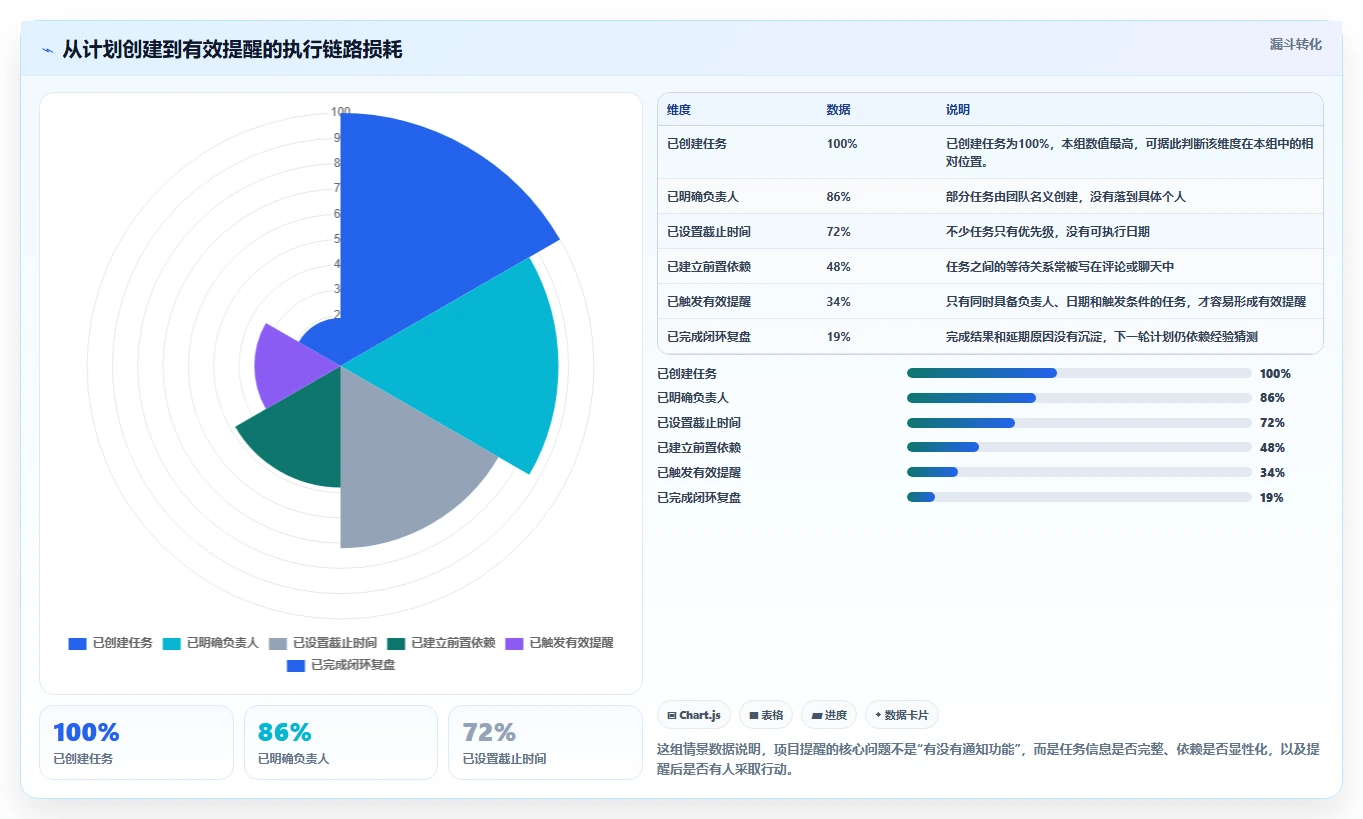Viewport: 1363px width, 819px height.
Task: Select the 已创建任务 cell in the table
Action: [x=697, y=144]
